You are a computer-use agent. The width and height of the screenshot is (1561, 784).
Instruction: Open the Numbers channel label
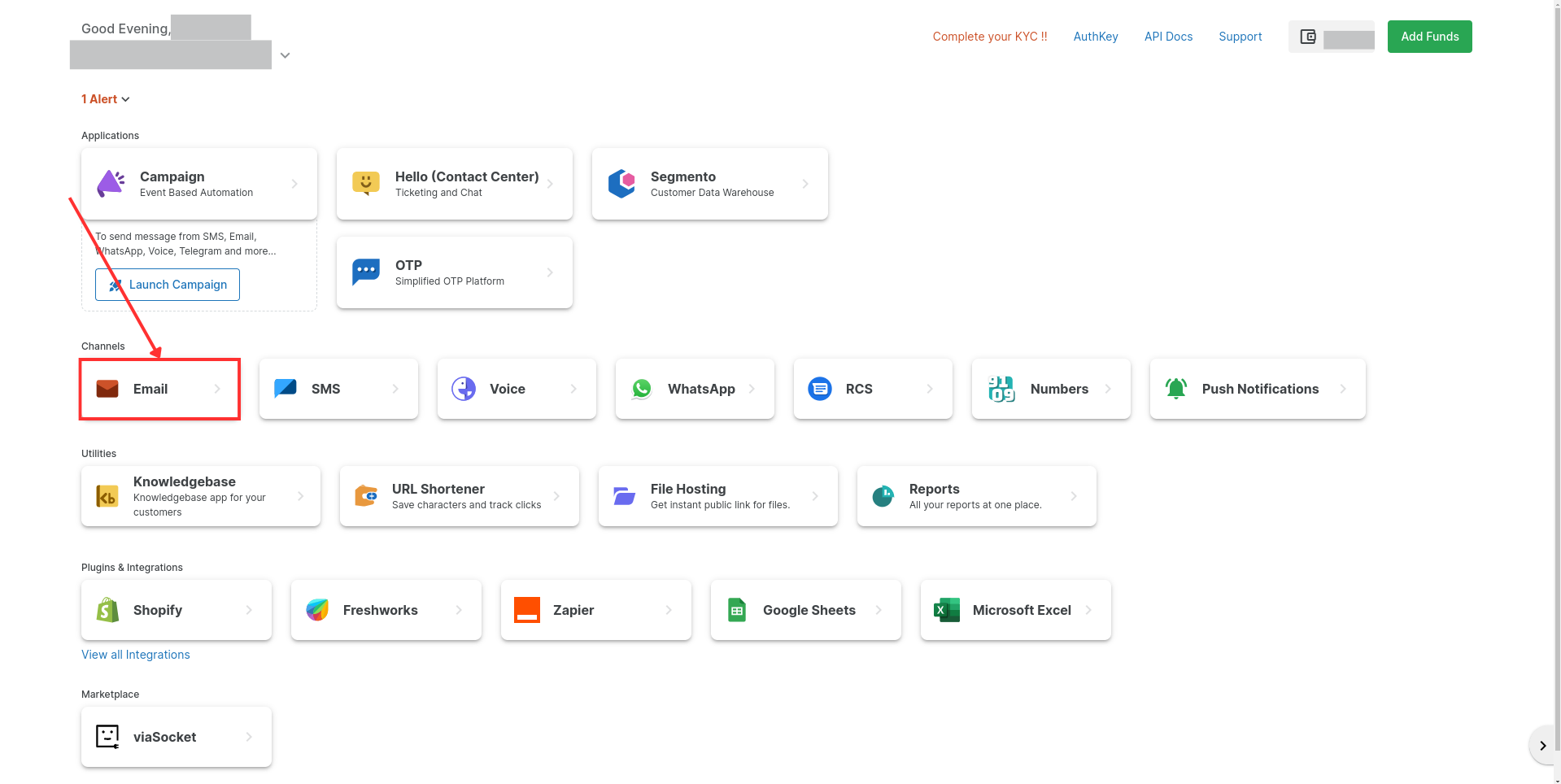(1059, 389)
